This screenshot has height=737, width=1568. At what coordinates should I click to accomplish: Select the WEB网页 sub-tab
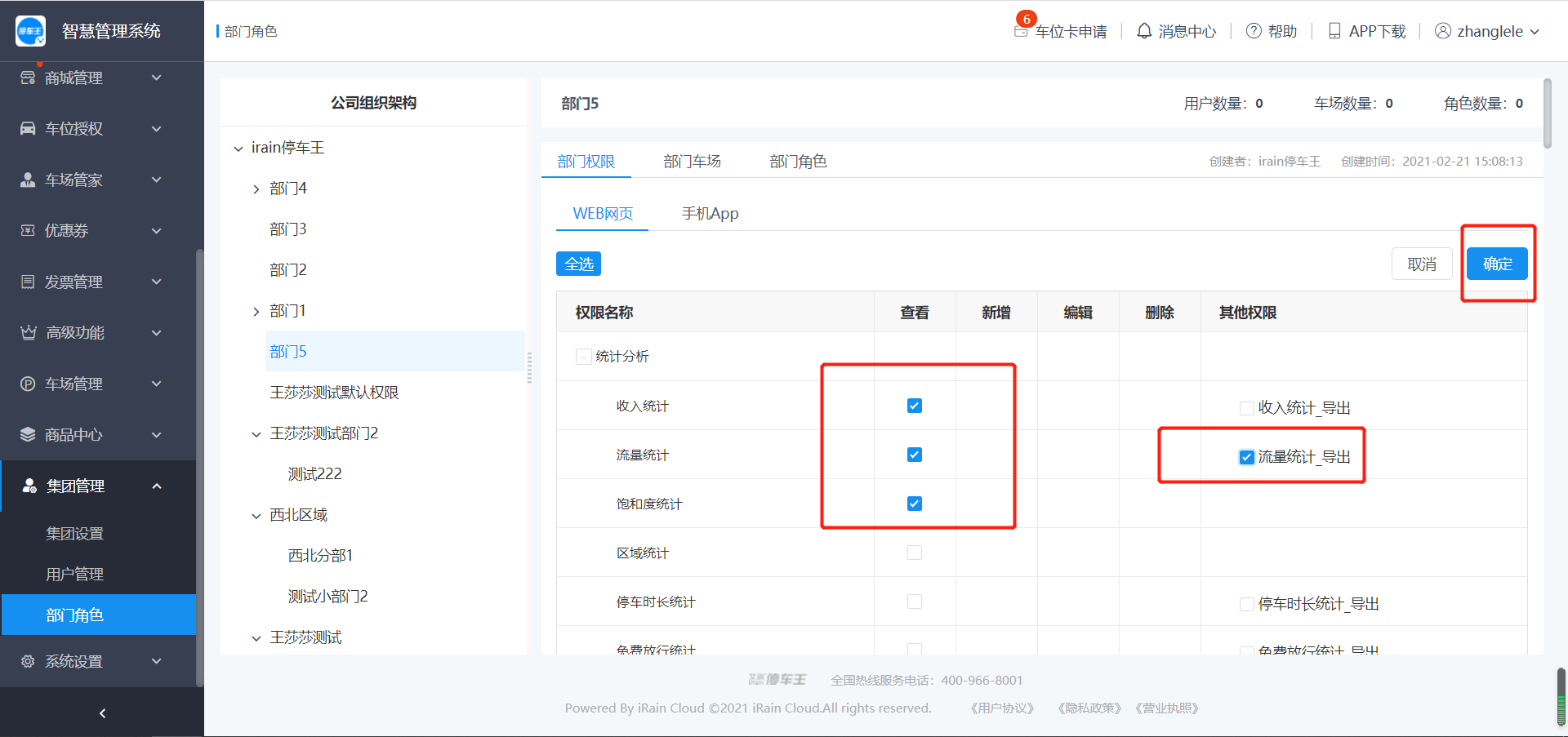(x=603, y=214)
